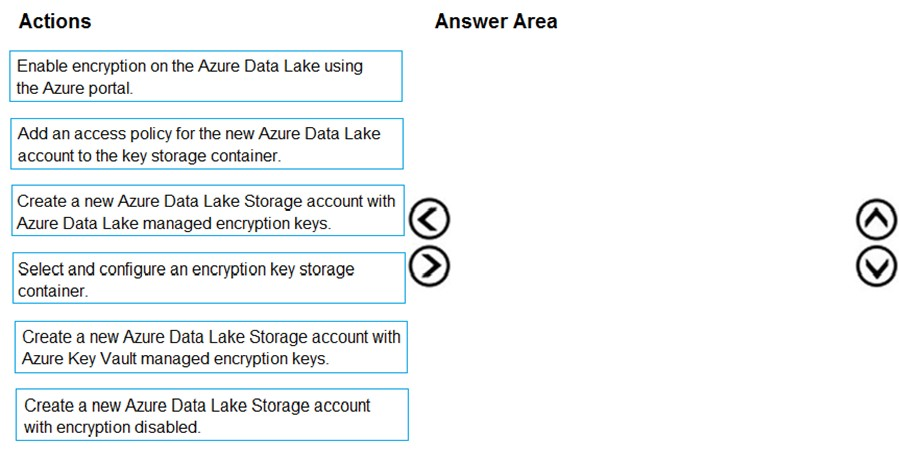Click the move right arrow icon
This screenshot has width=899, height=452.
(429, 265)
